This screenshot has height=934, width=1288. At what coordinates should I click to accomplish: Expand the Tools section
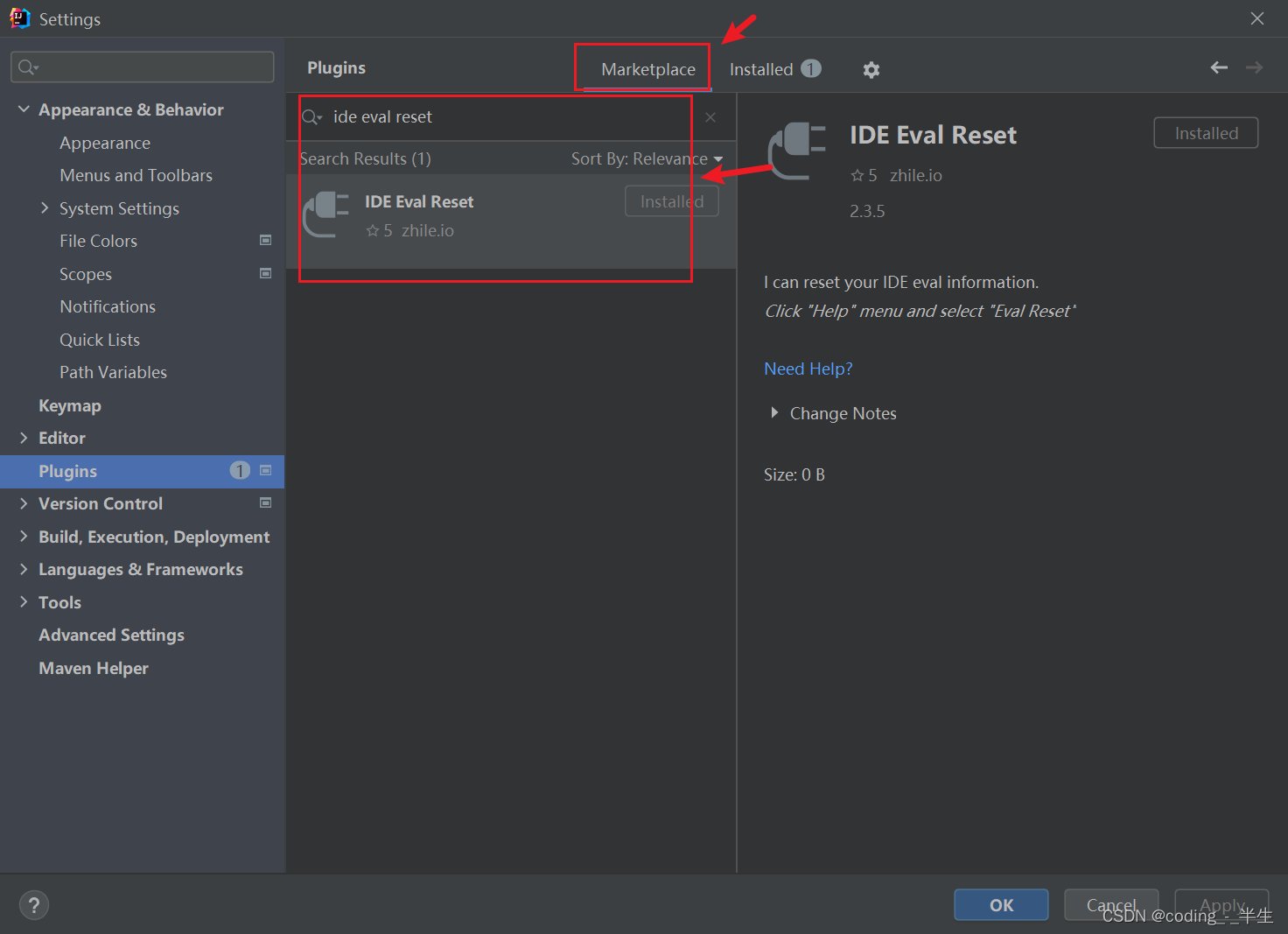click(24, 601)
